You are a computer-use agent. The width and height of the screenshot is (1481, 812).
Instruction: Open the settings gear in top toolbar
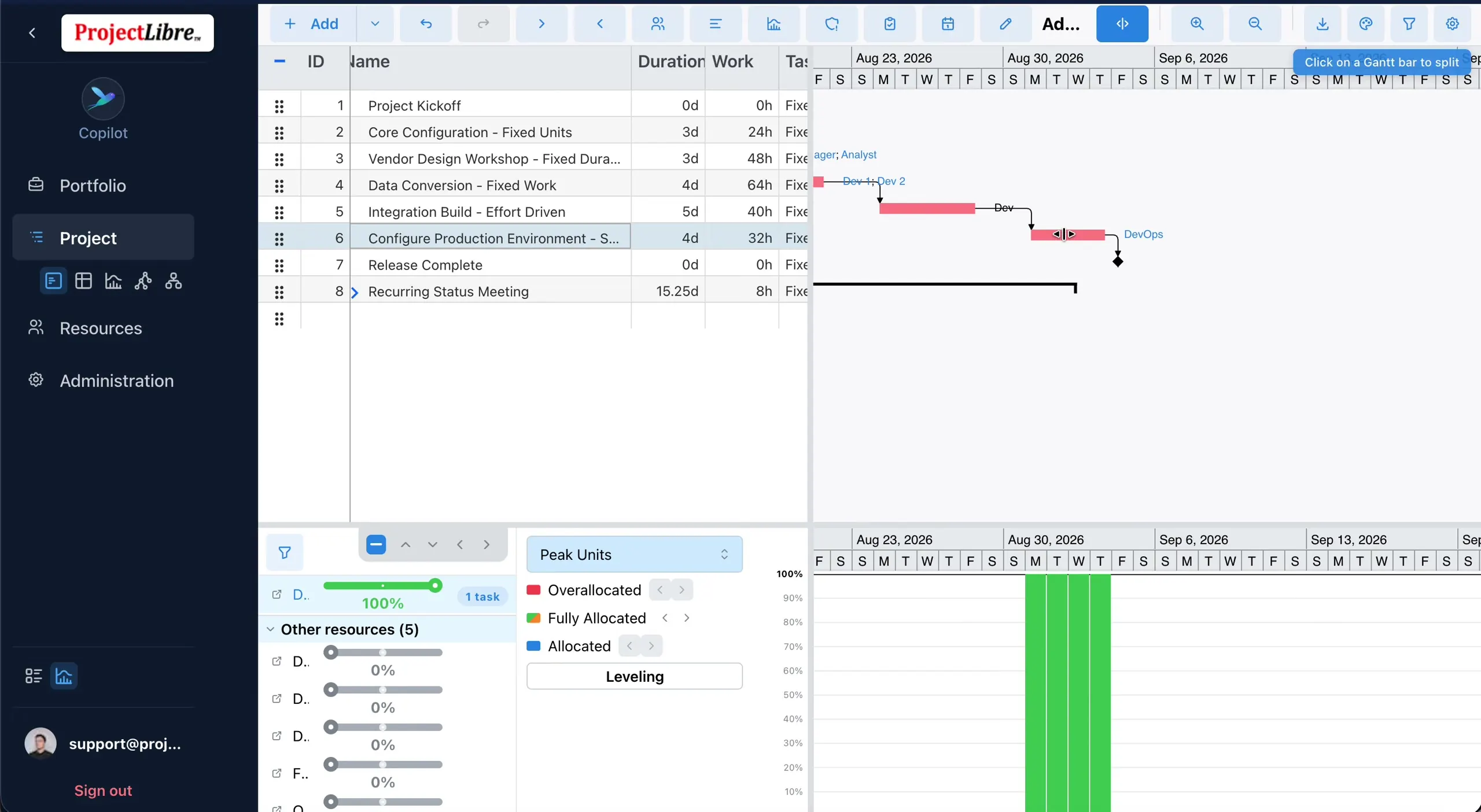tap(1453, 24)
